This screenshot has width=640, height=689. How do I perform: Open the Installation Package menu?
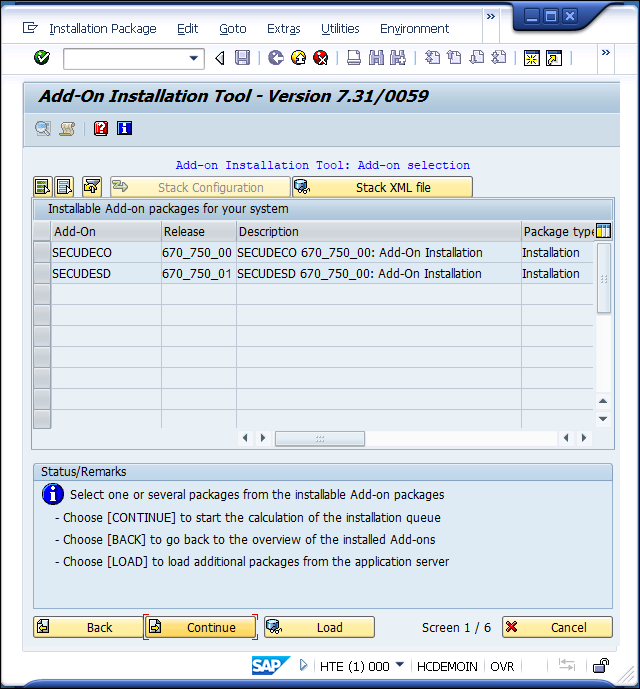(x=103, y=29)
